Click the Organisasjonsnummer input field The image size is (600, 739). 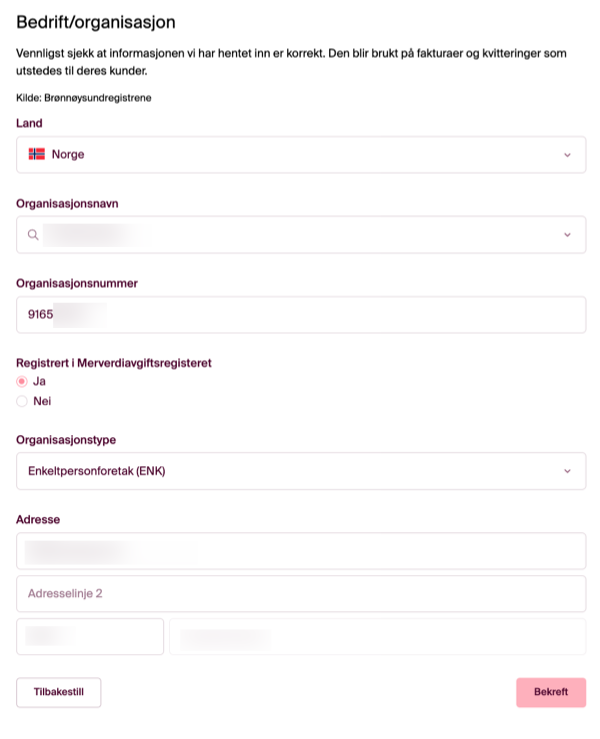(300, 315)
